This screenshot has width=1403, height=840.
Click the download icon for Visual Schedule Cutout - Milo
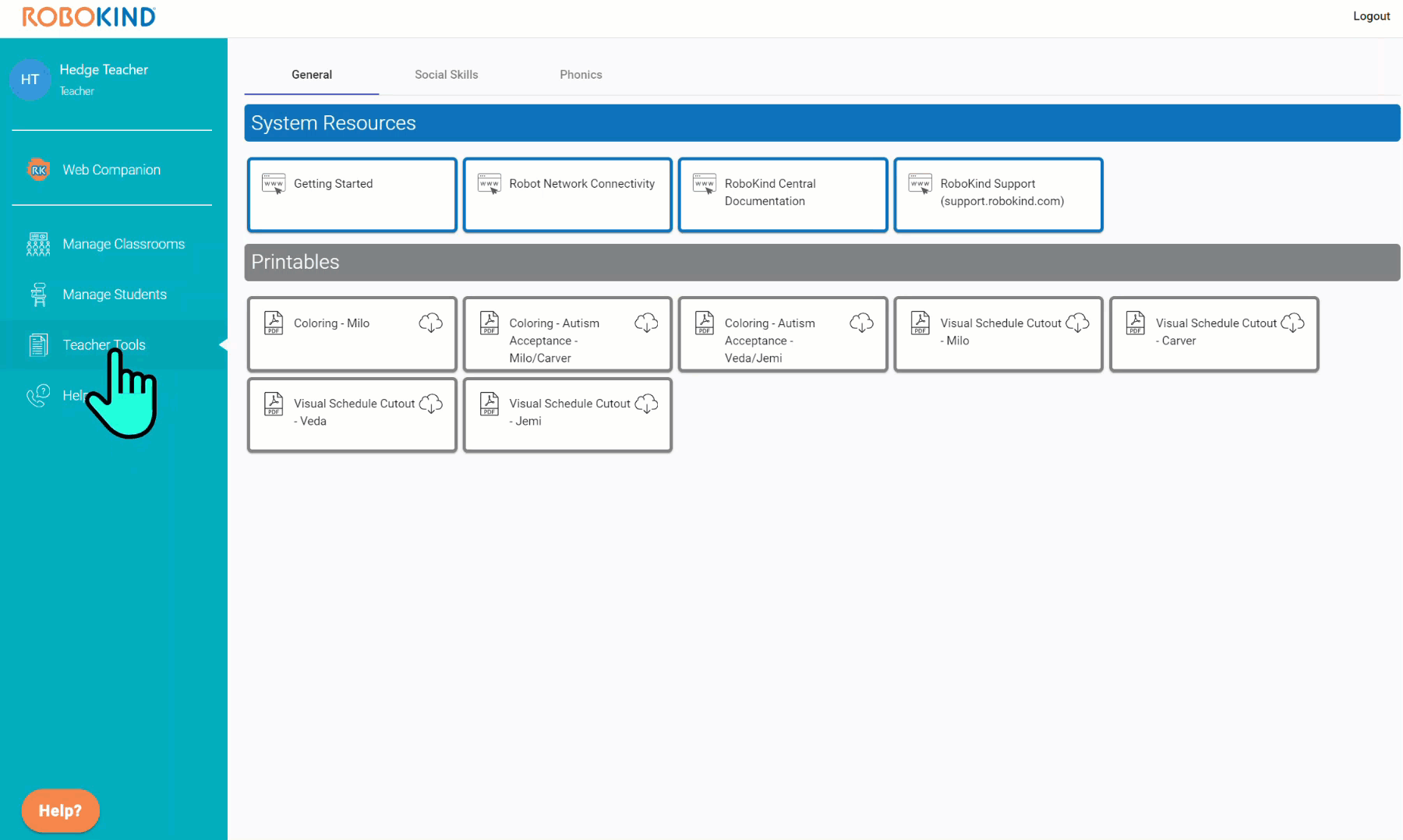(x=1077, y=323)
